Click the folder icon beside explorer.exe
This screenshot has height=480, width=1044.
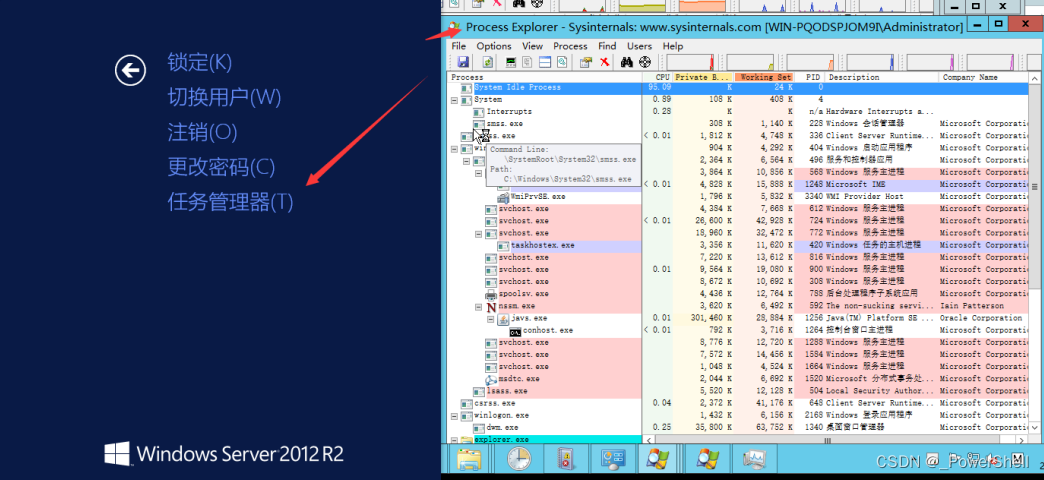tap(466, 440)
